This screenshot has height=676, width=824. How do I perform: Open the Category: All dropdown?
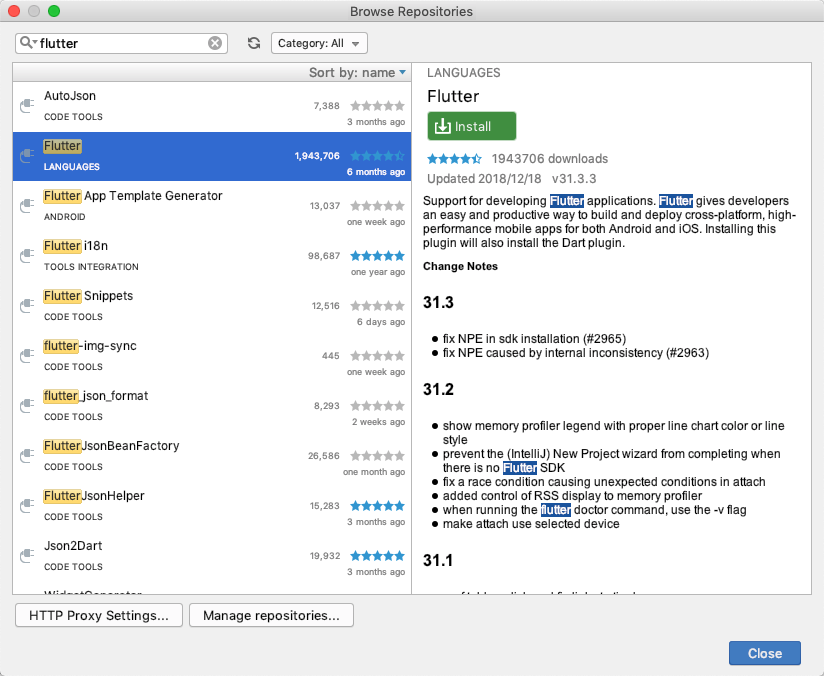[319, 43]
